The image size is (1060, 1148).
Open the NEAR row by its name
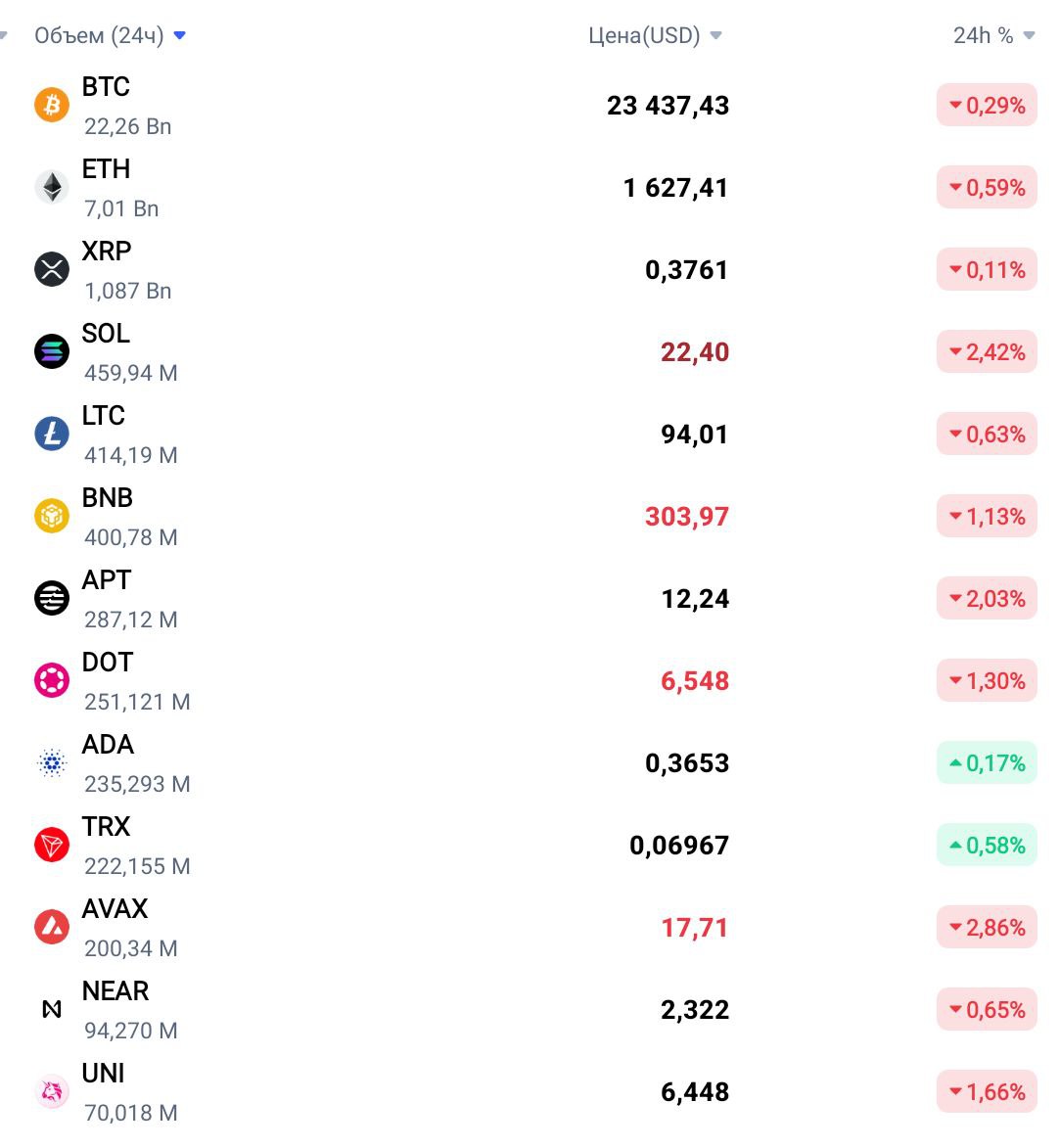click(x=115, y=990)
